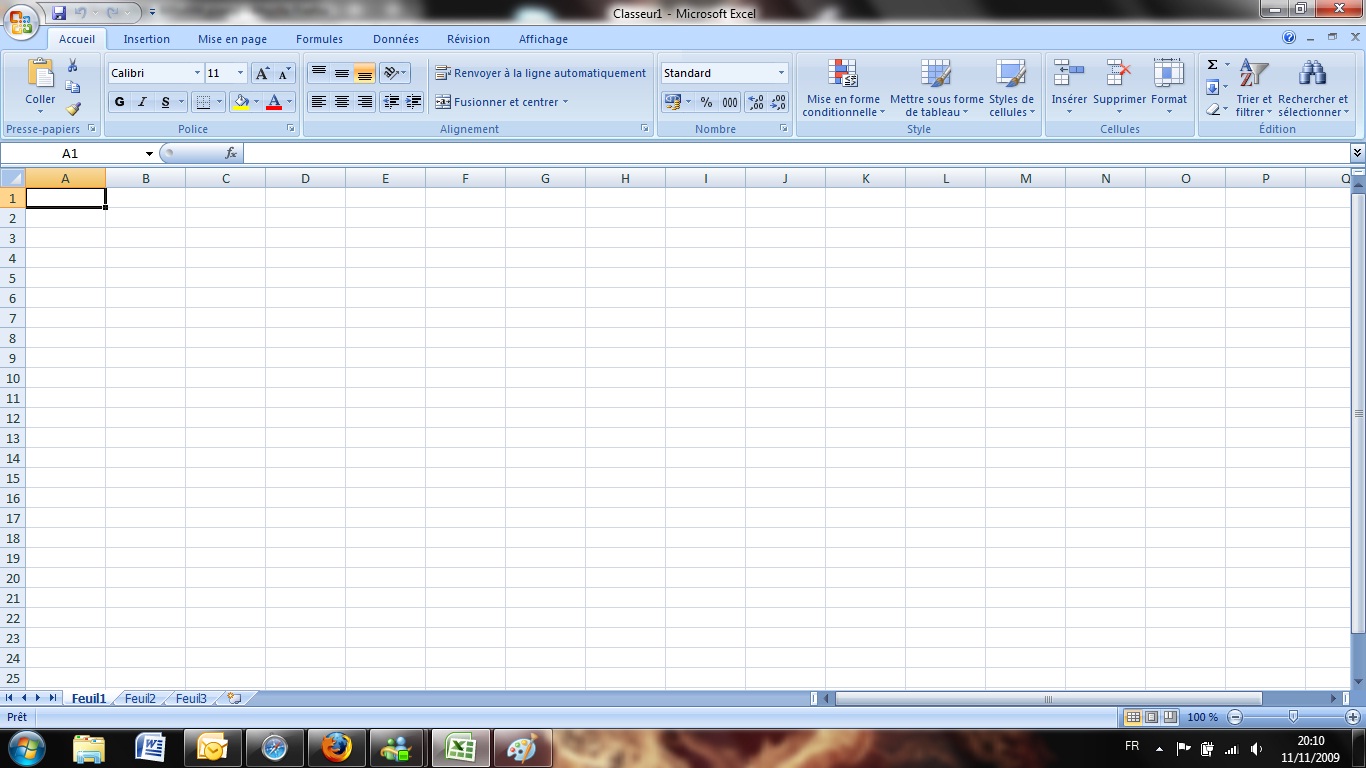
Task: Apply underline with the S icon
Action: (164, 102)
